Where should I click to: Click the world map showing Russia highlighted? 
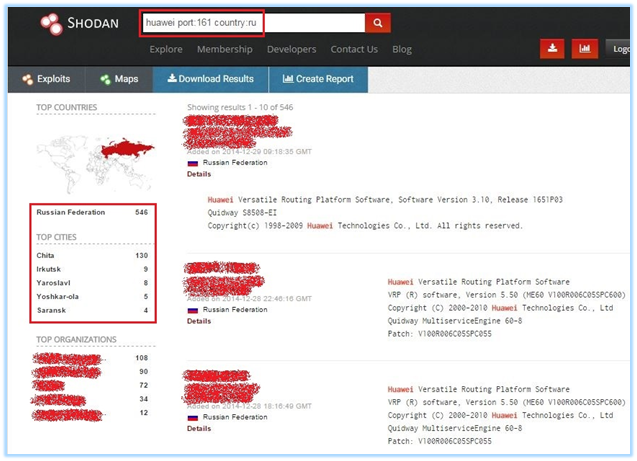(95, 164)
